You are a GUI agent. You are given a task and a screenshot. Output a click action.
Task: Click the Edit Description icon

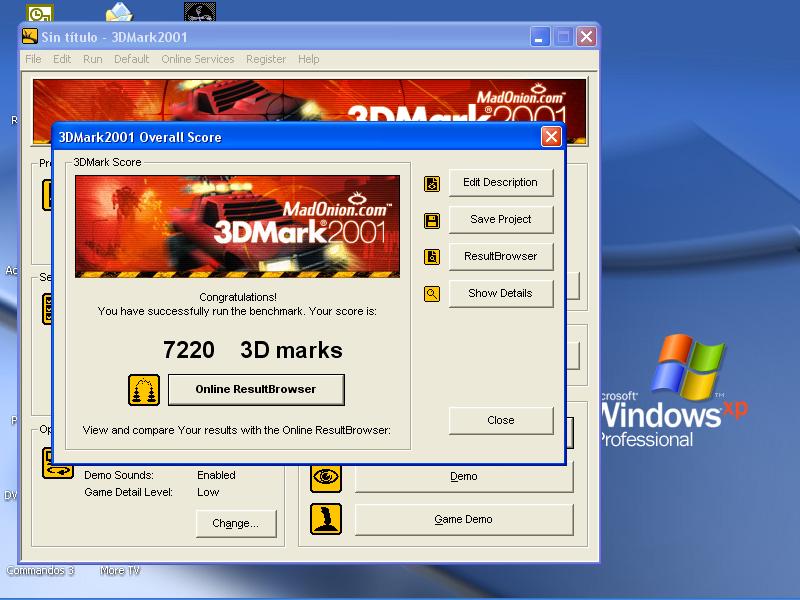(432, 184)
